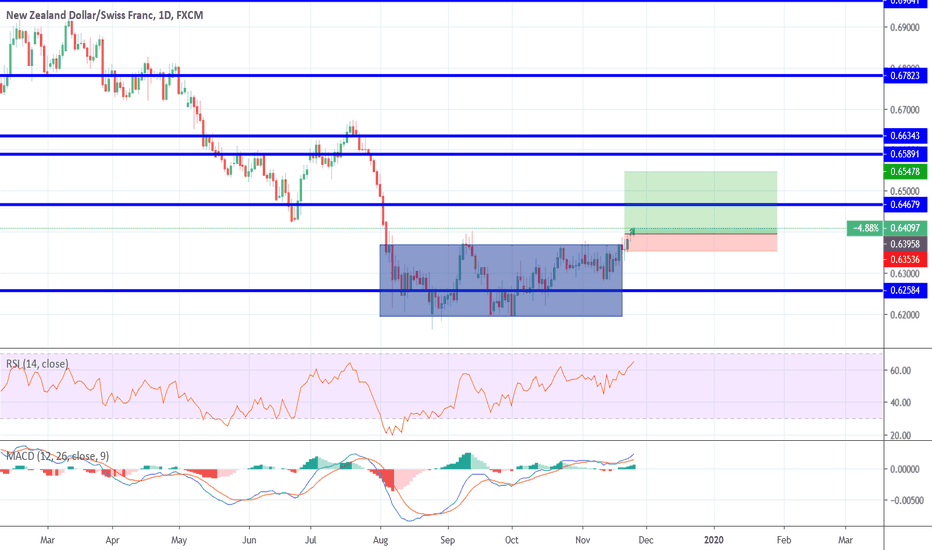Select the 0.65891 price level tag

(x=905, y=154)
